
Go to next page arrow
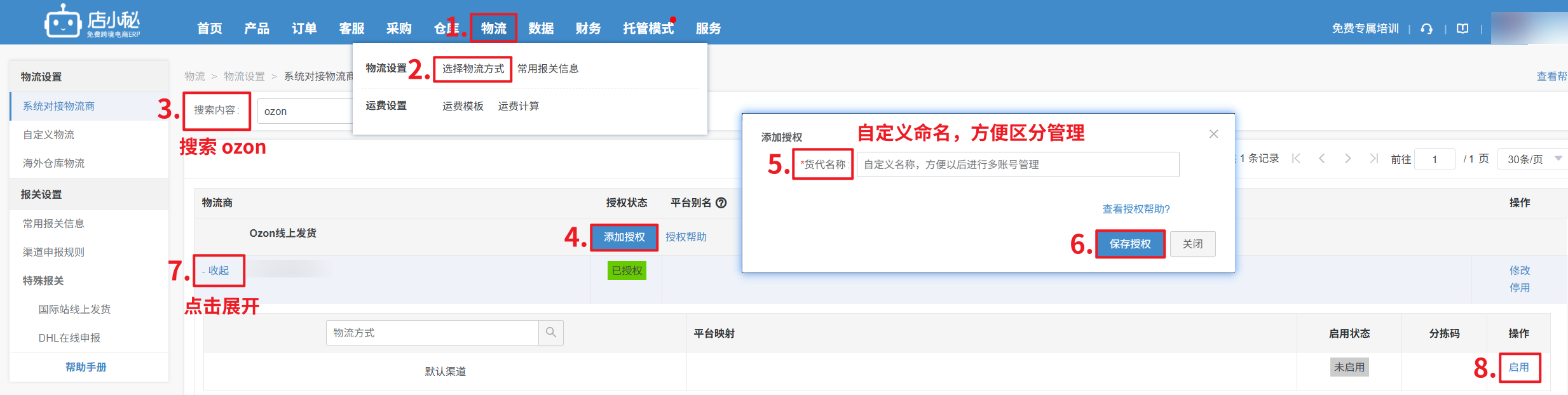pyautogui.click(x=1347, y=158)
